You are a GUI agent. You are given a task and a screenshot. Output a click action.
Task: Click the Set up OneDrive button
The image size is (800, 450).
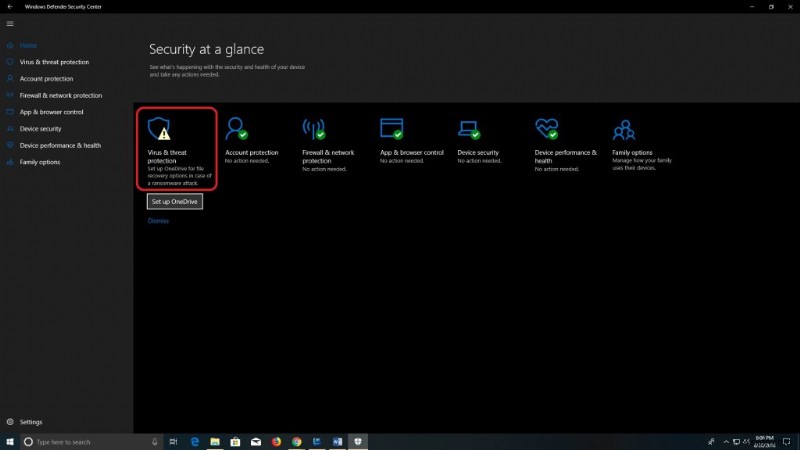click(x=175, y=202)
